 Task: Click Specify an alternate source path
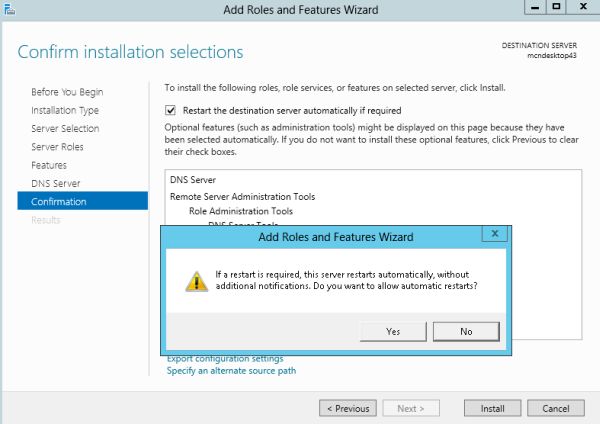coord(231,371)
